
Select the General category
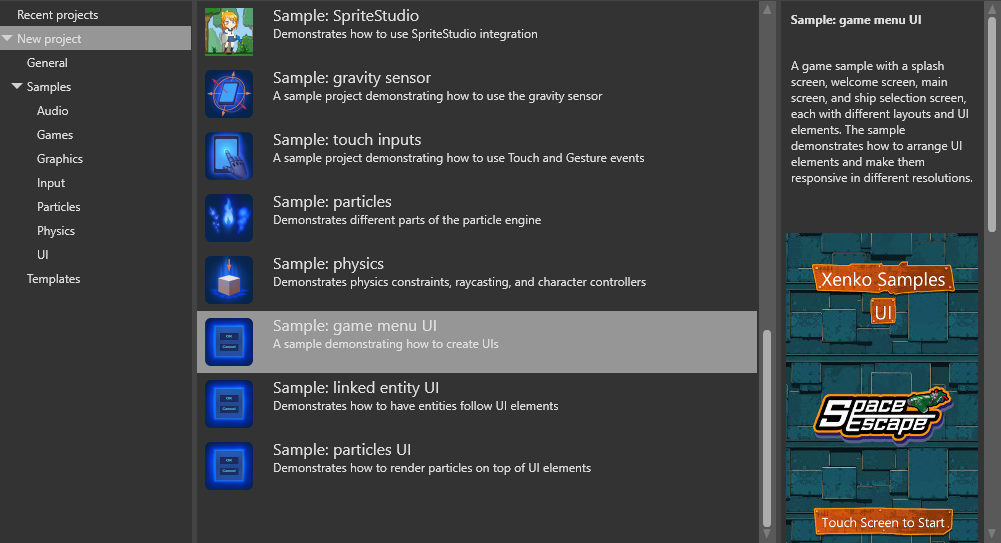(x=47, y=63)
